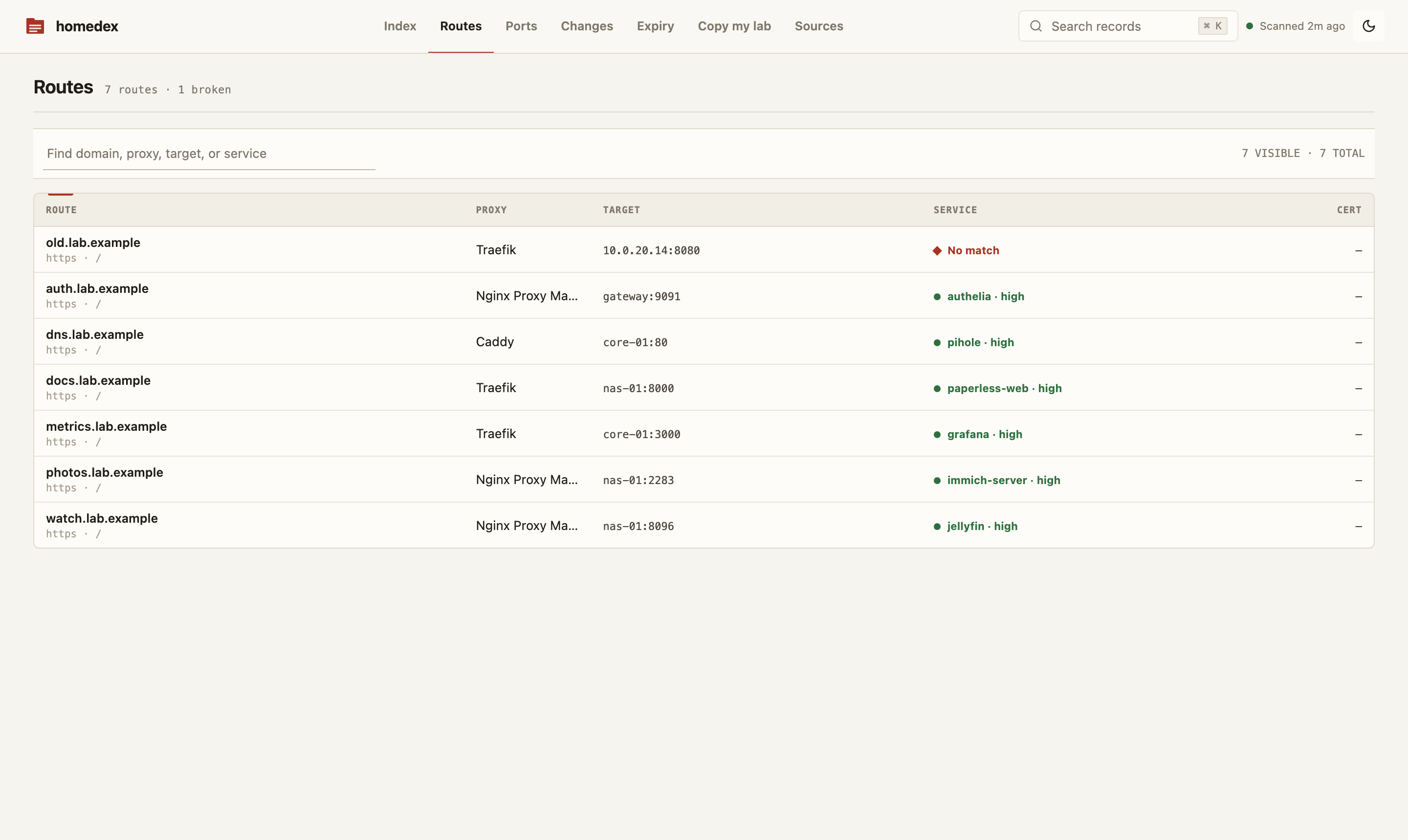
Task: Click the authelia · high service
Action: point(985,297)
